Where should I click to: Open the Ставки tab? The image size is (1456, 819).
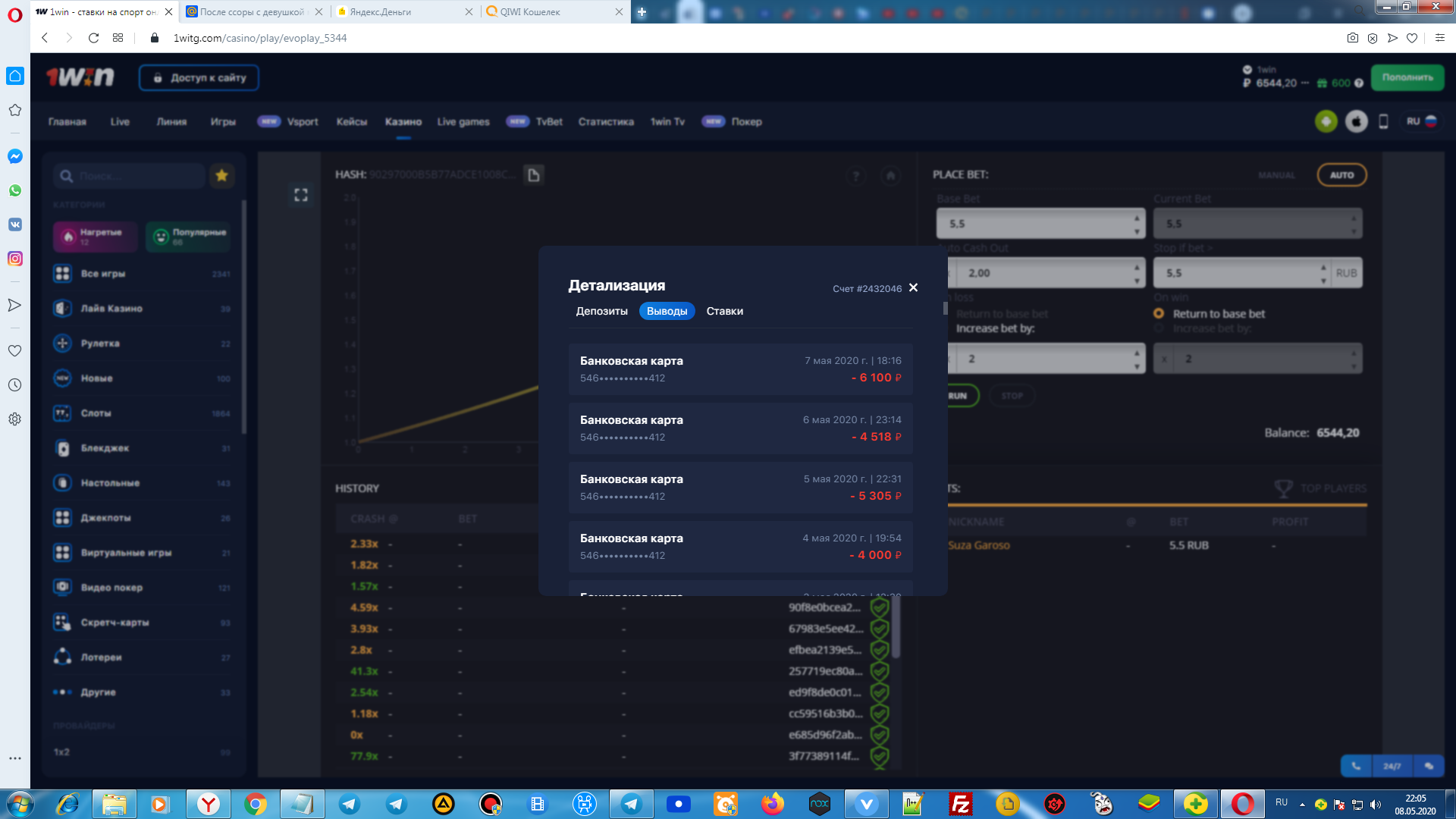(x=724, y=311)
